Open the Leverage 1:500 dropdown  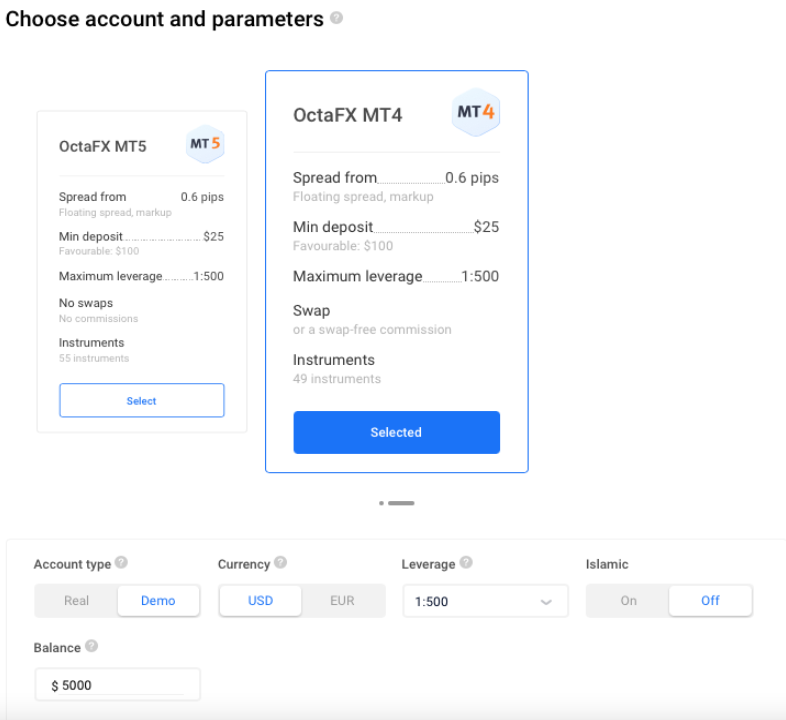point(485,601)
